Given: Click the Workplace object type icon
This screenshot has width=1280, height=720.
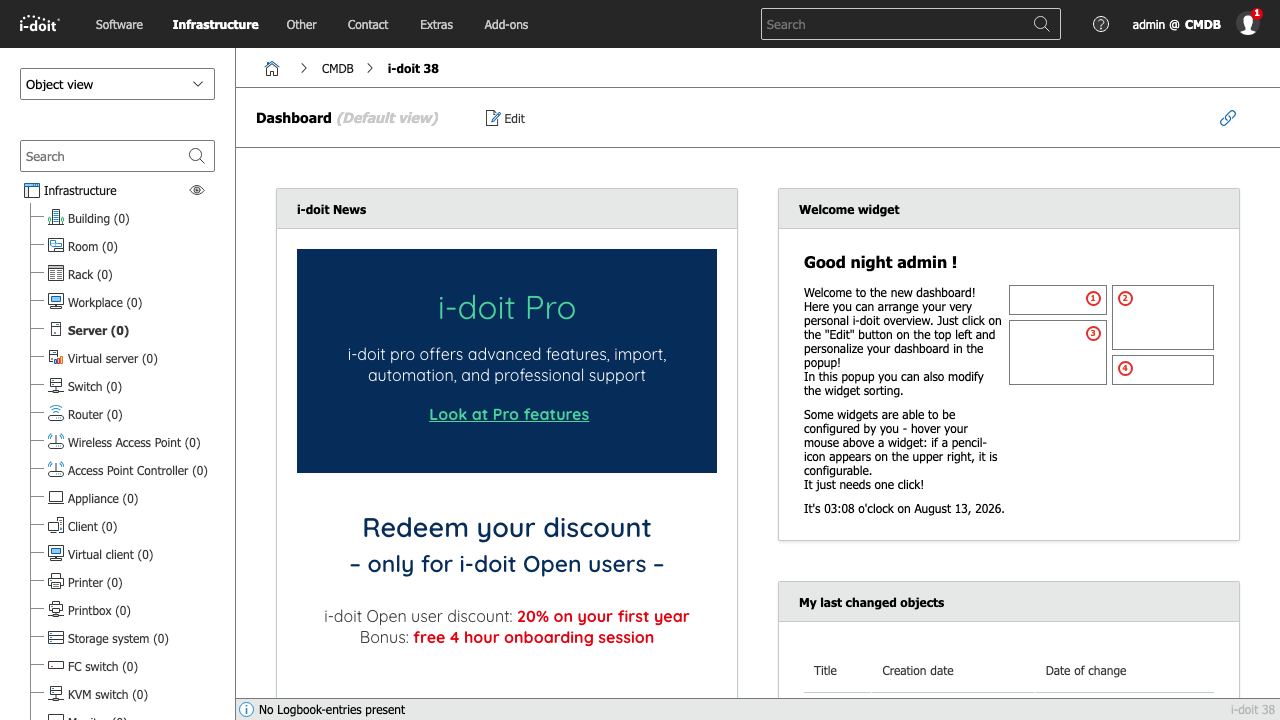Looking at the screenshot, I should [56, 302].
